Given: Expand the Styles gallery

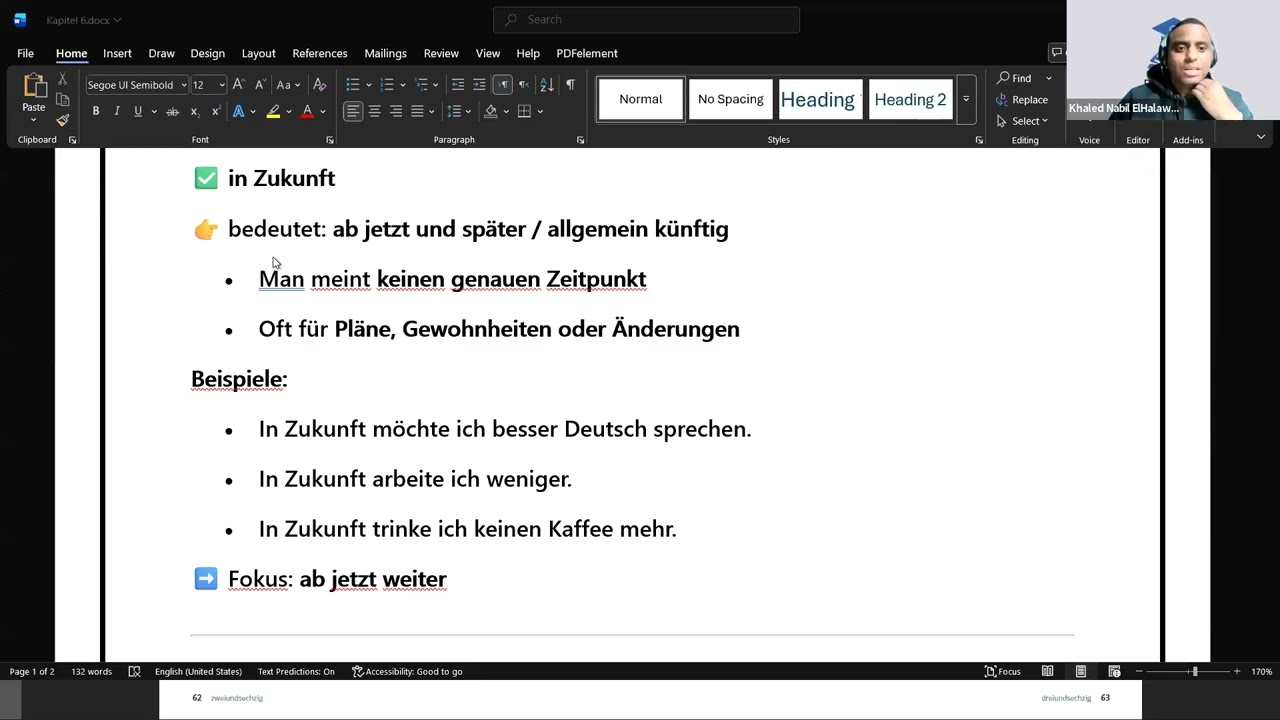Looking at the screenshot, I should [966, 99].
